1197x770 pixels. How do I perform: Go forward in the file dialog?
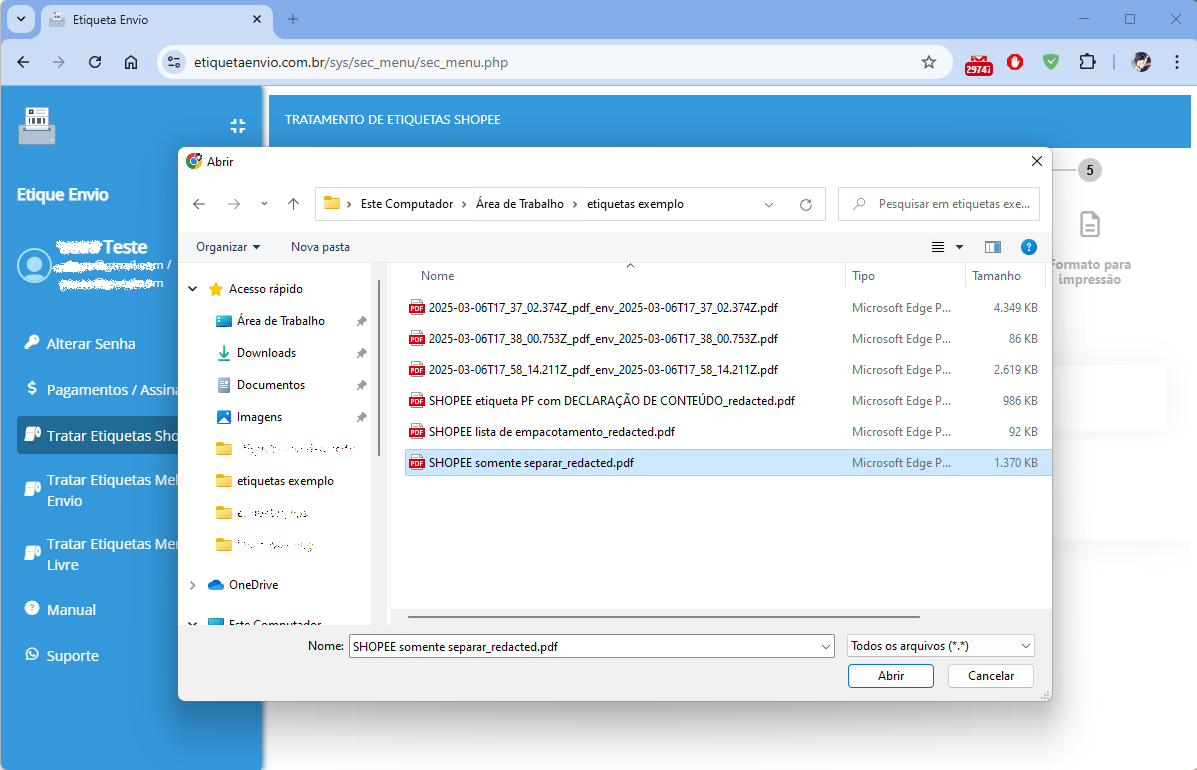click(234, 204)
